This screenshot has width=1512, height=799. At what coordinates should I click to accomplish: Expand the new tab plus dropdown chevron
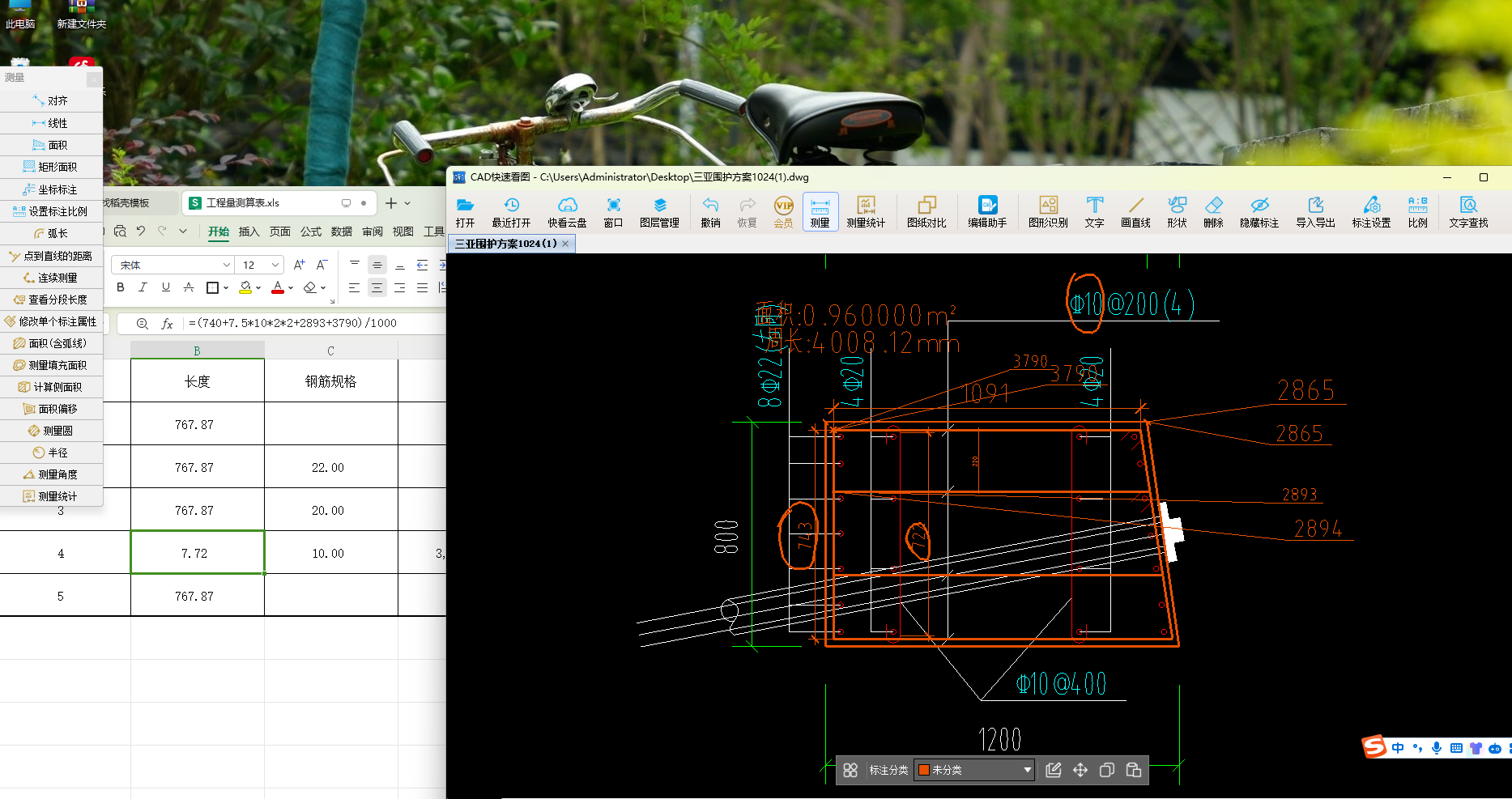click(x=407, y=203)
